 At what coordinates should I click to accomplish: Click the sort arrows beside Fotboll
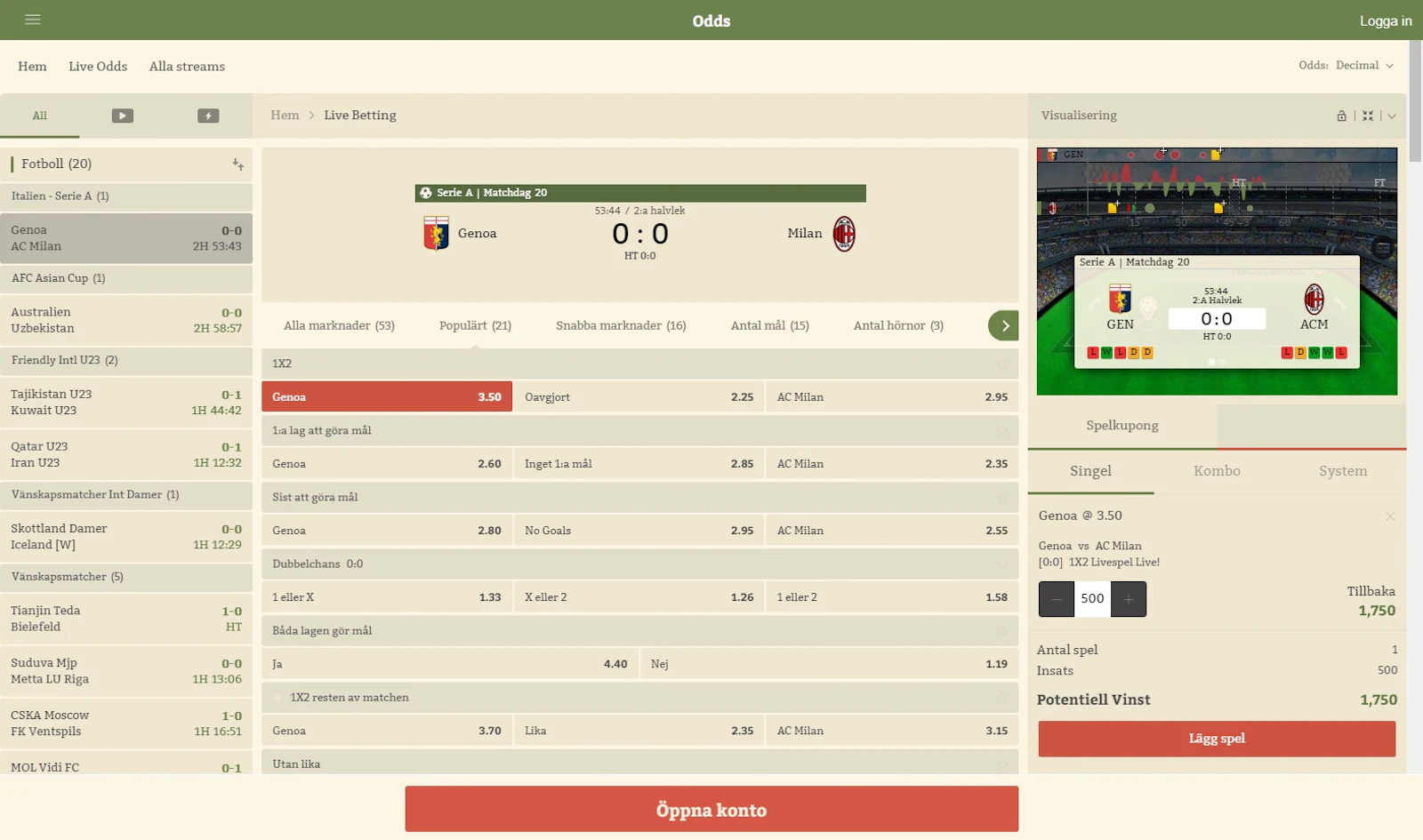click(237, 164)
